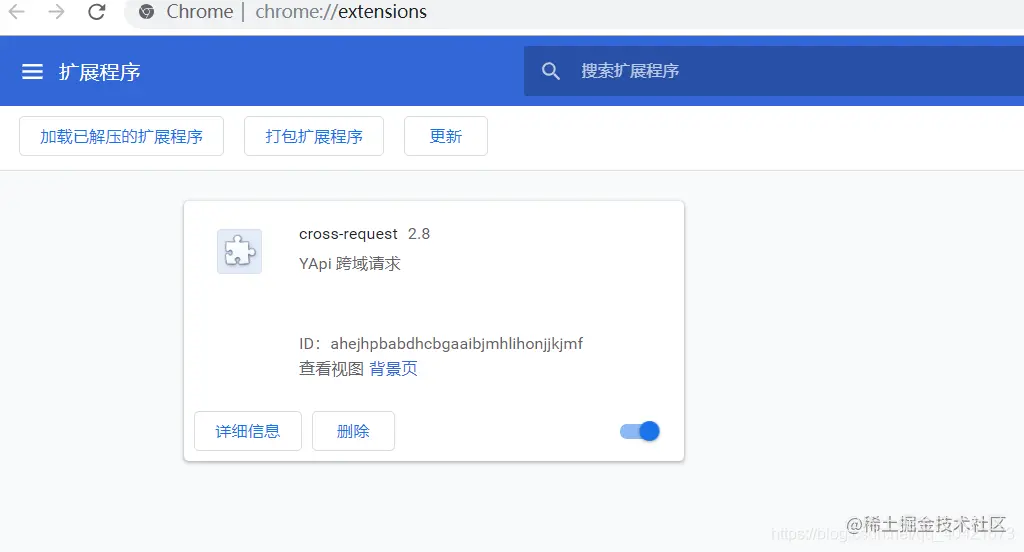Click the Chrome site info icon in the address bar

[x=146, y=12]
